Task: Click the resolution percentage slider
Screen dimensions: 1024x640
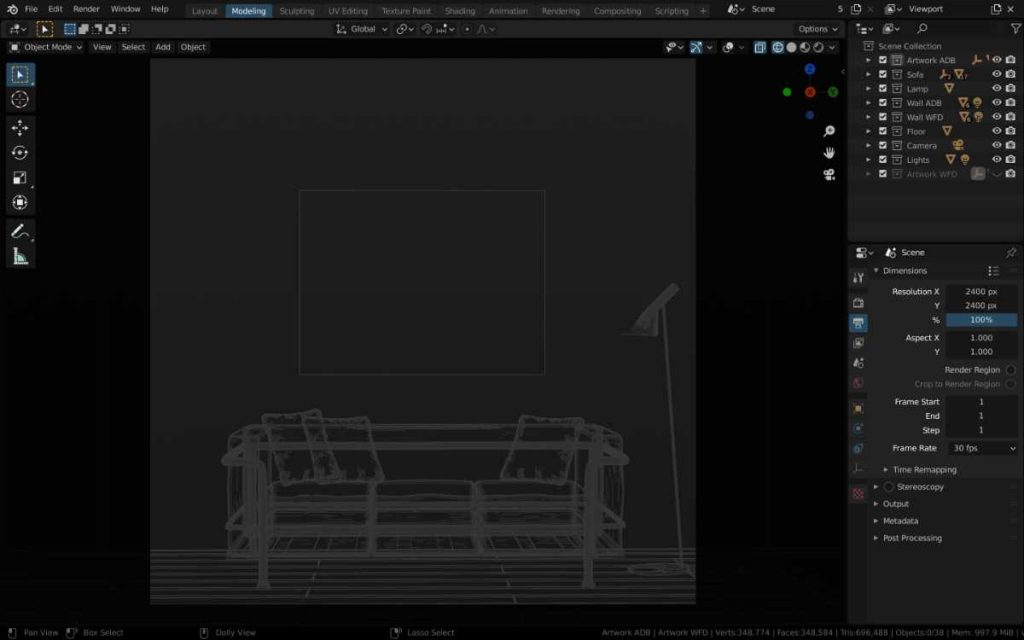Action: pos(980,320)
